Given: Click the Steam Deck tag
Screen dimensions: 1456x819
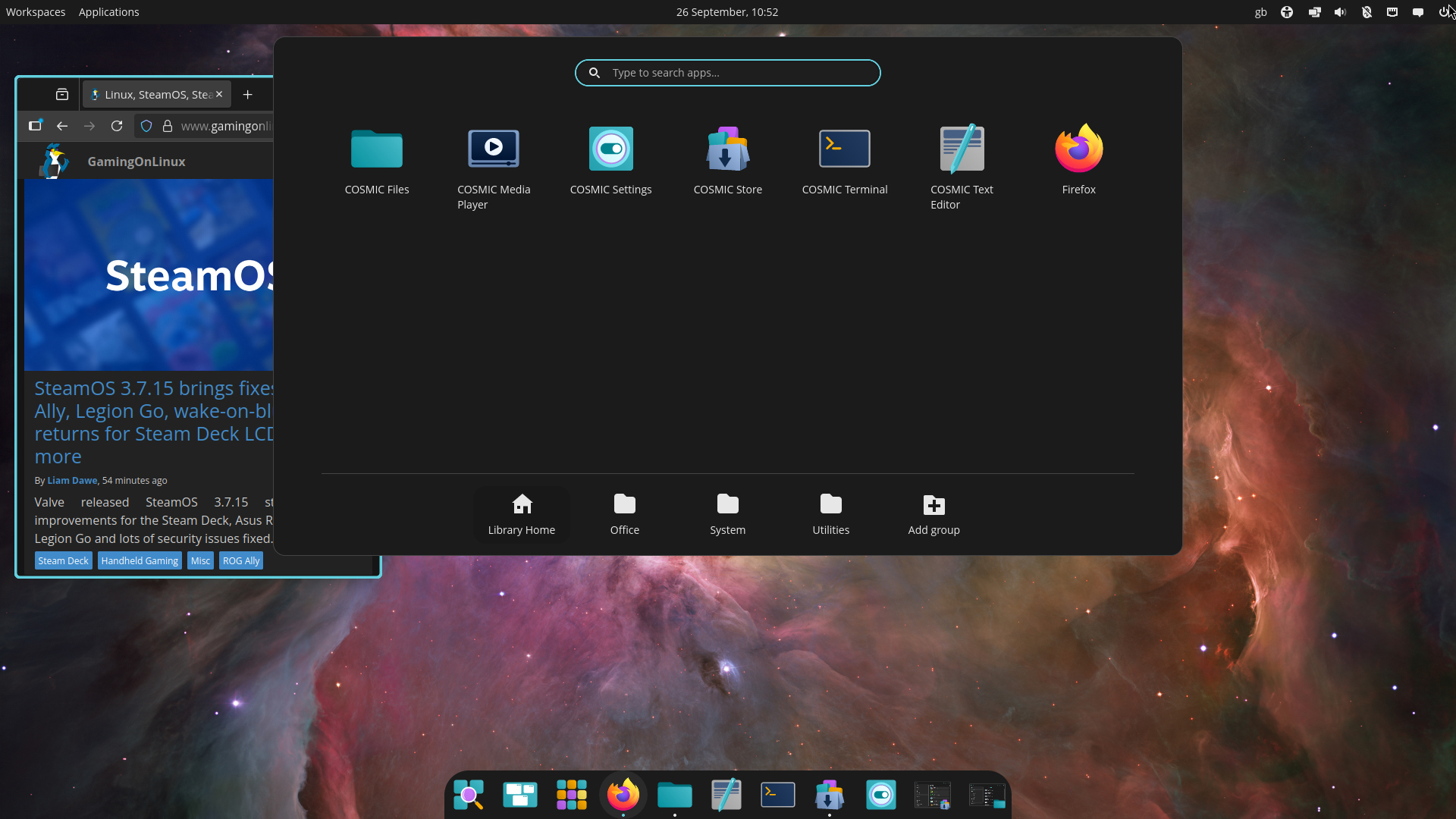Looking at the screenshot, I should [x=64, y=561].
